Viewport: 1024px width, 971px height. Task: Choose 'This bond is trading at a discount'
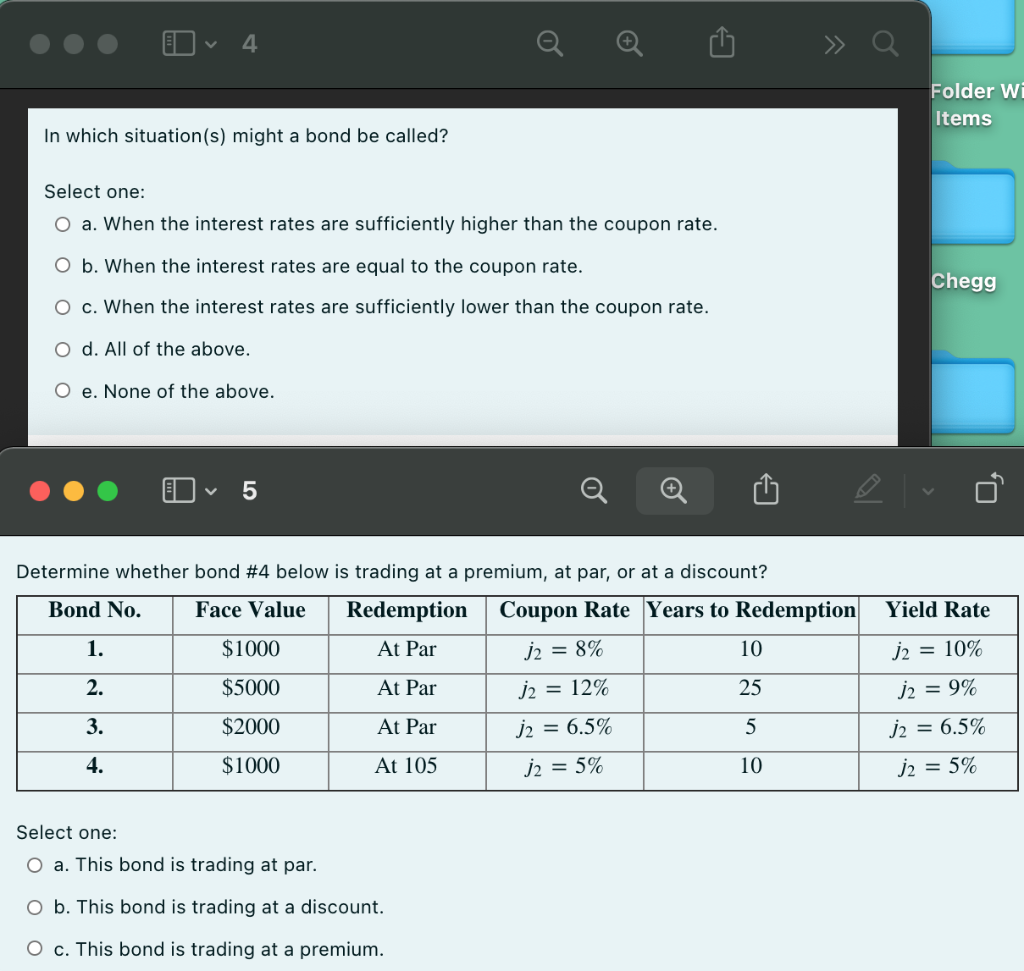pos(35,907)
